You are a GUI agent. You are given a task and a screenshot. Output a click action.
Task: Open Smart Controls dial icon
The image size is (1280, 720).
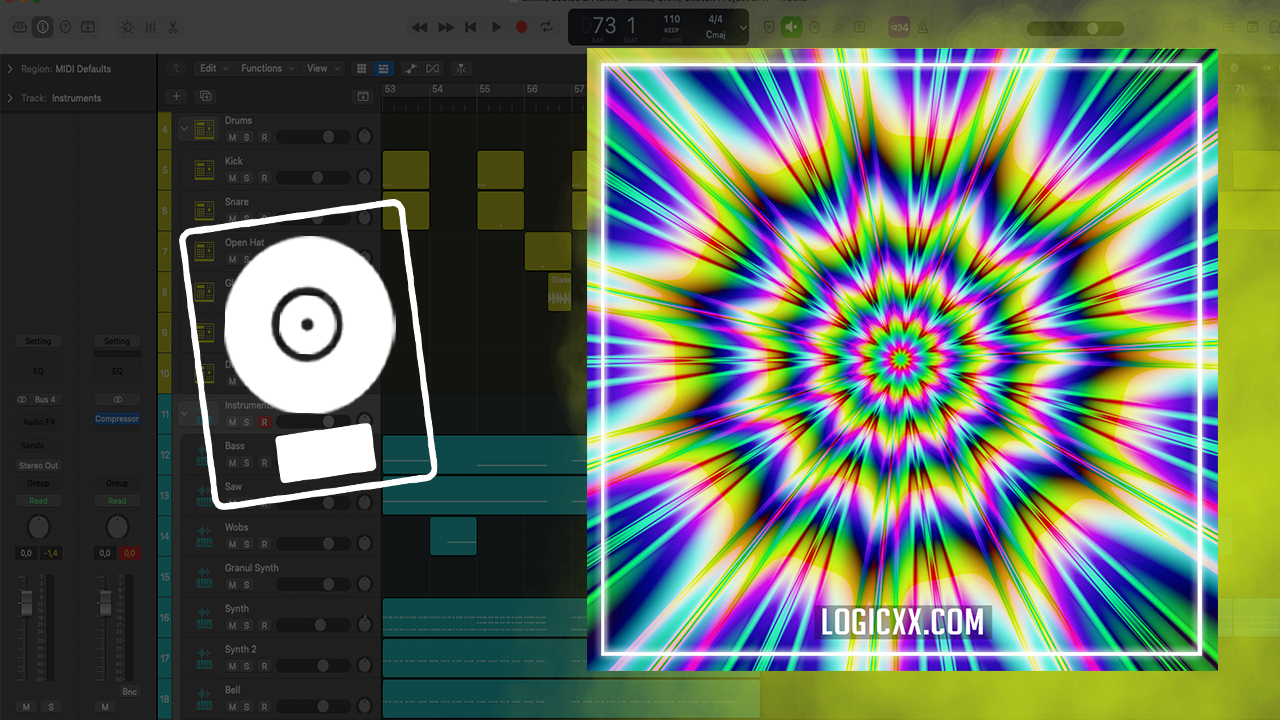point(128,27)
